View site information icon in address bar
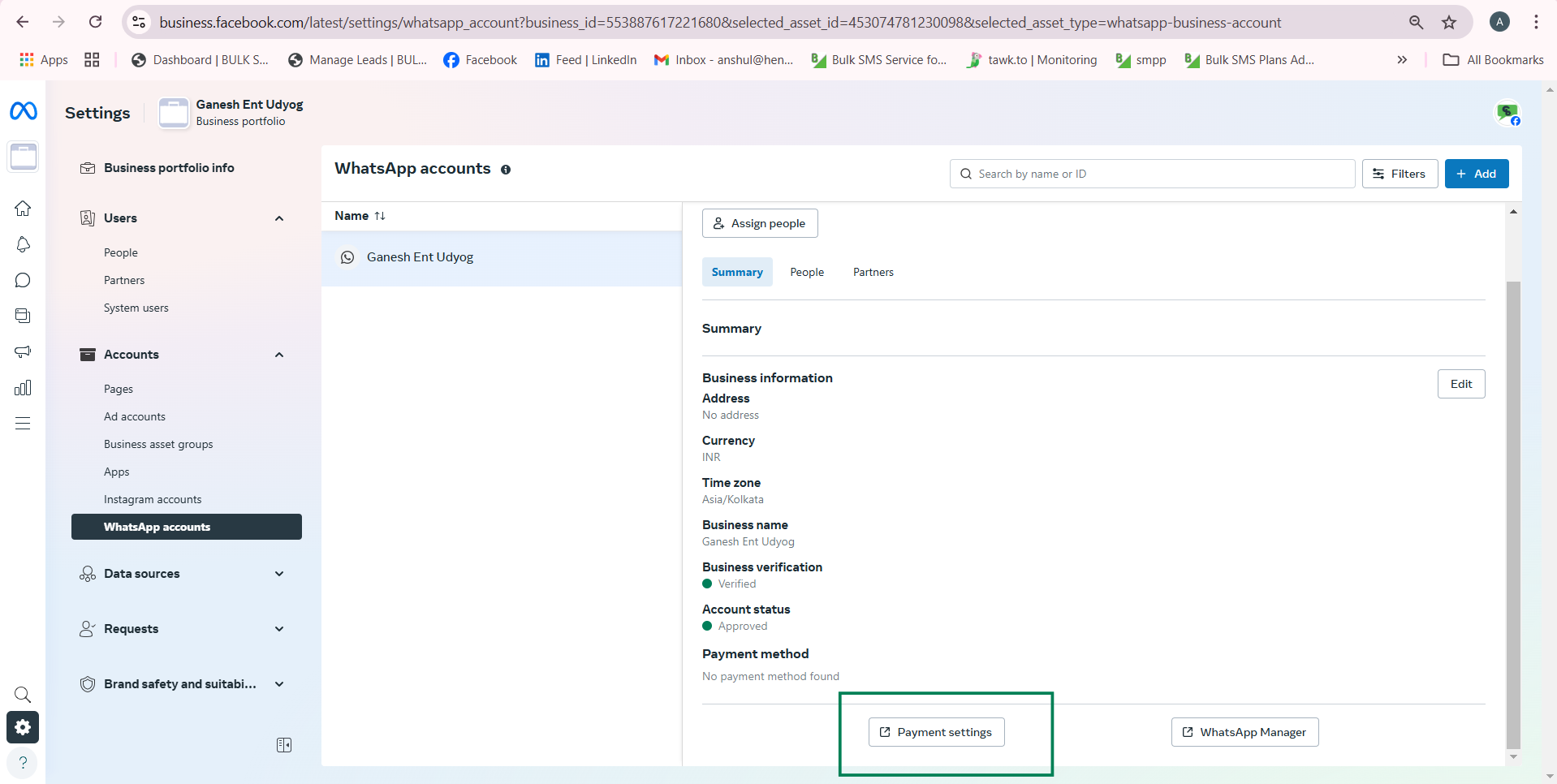 (x=139, y=22)
